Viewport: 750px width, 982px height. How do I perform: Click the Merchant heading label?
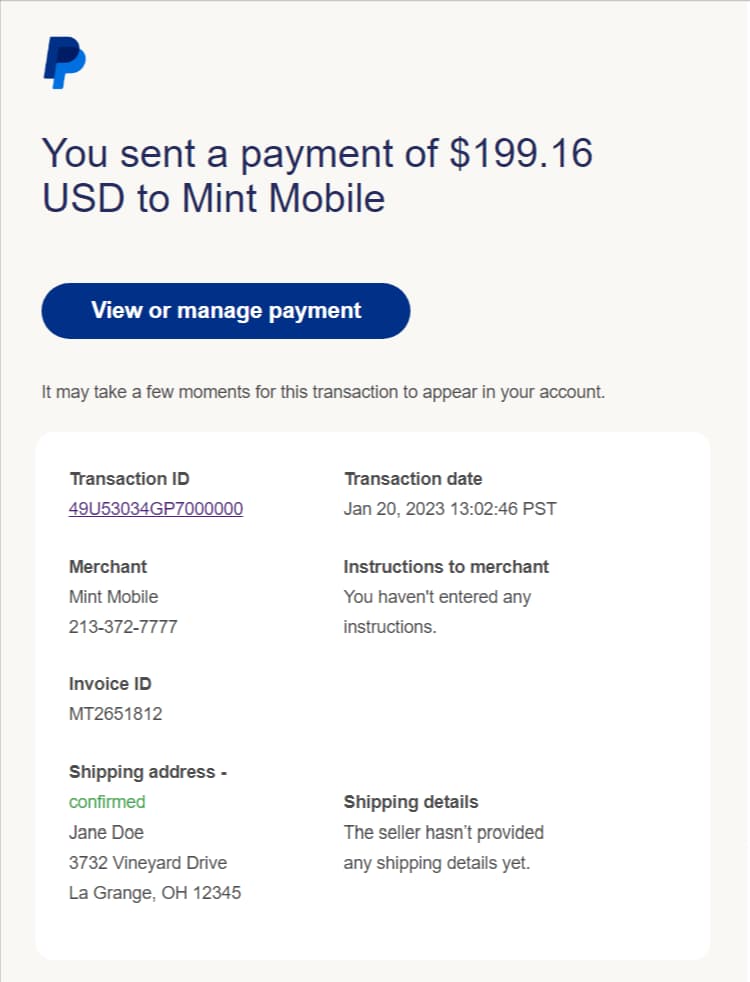pos(108,567)
